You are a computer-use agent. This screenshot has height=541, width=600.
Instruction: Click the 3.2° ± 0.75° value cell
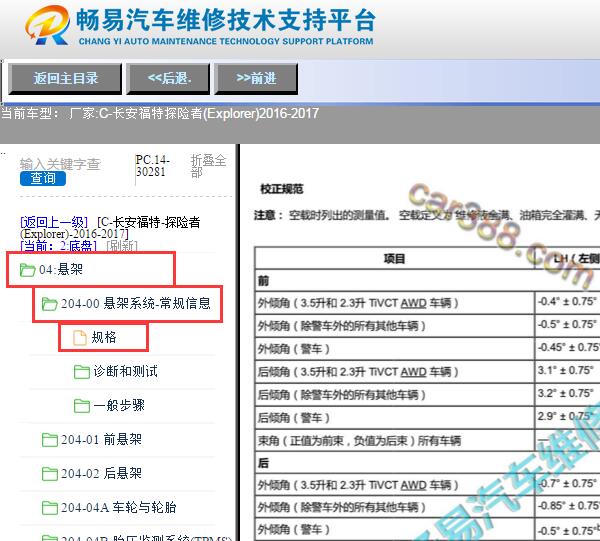[x=567, y=393]
